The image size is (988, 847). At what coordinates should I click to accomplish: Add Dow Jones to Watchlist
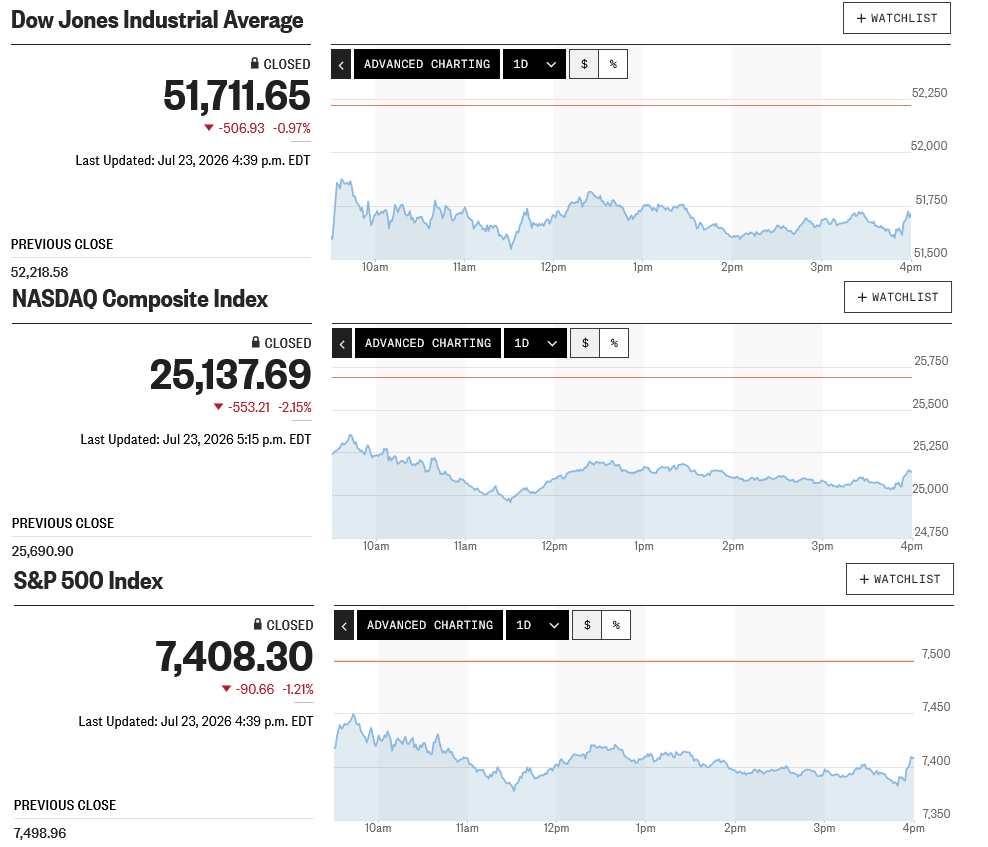click(x=897, y=18)
